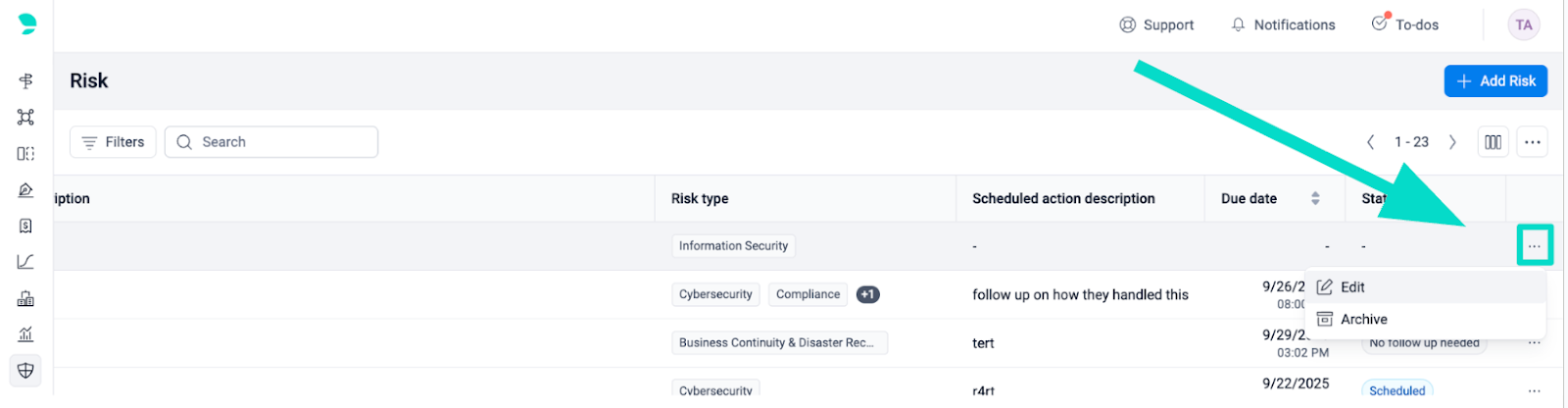Open the table-level three-dot options menu
Viewport: 1568px width, 408px height.
pos(1533,142)
